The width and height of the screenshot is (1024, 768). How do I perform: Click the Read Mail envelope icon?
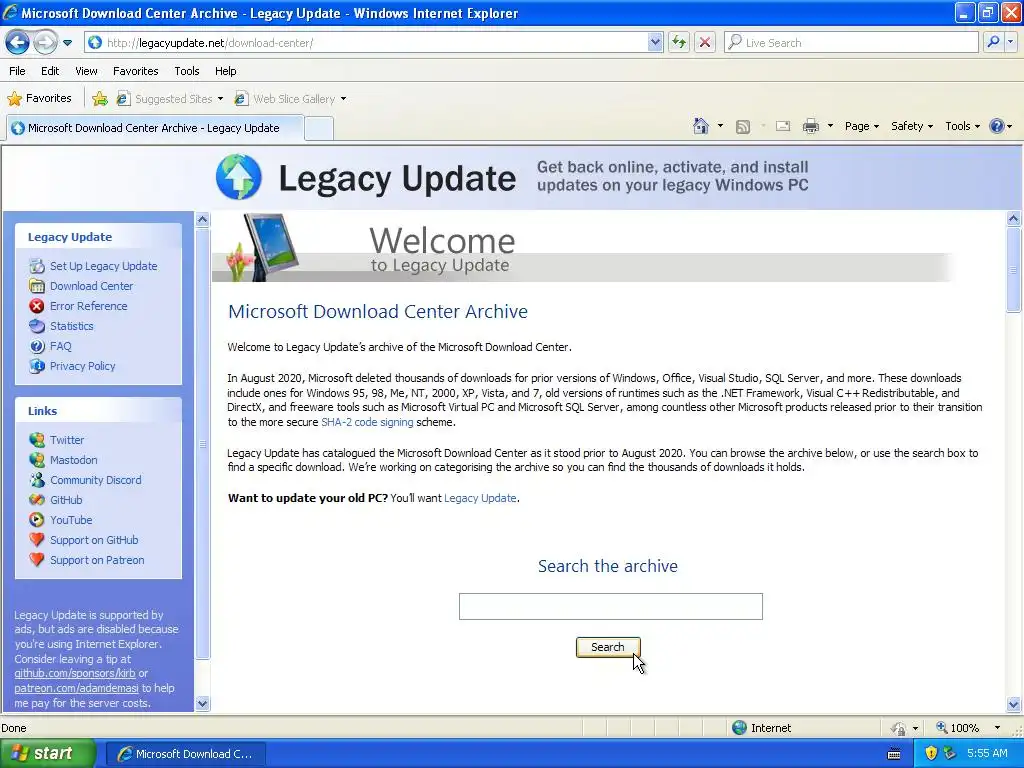(783, 126)
